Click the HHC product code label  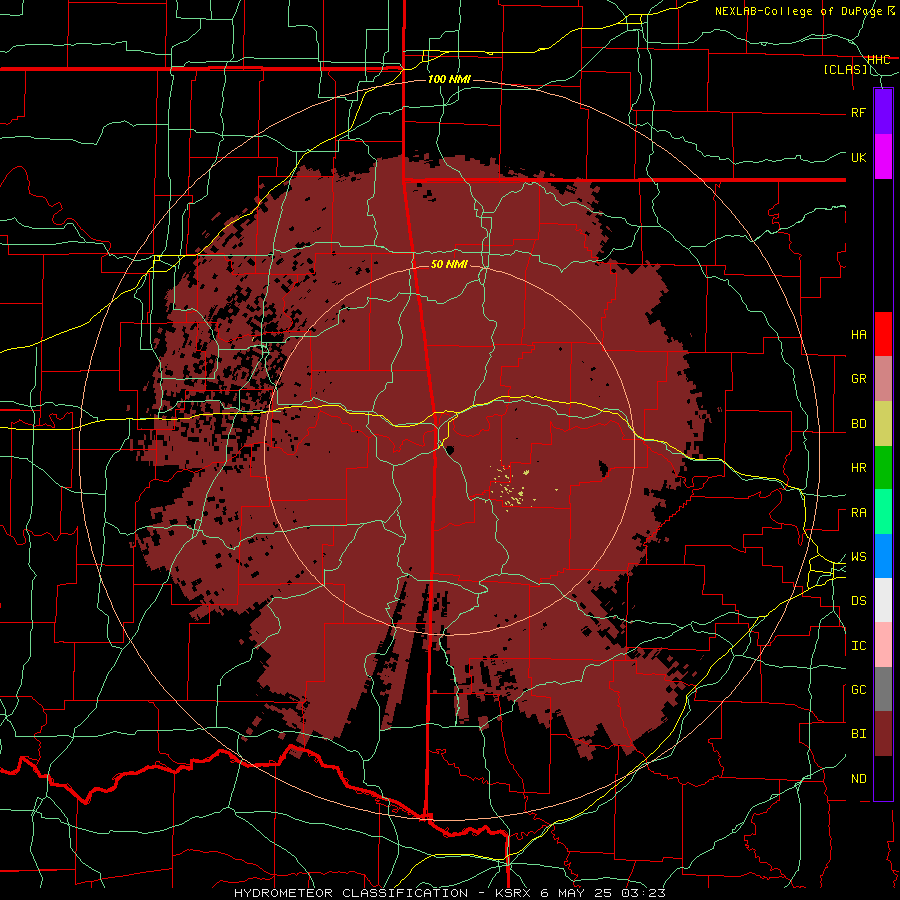879,59
